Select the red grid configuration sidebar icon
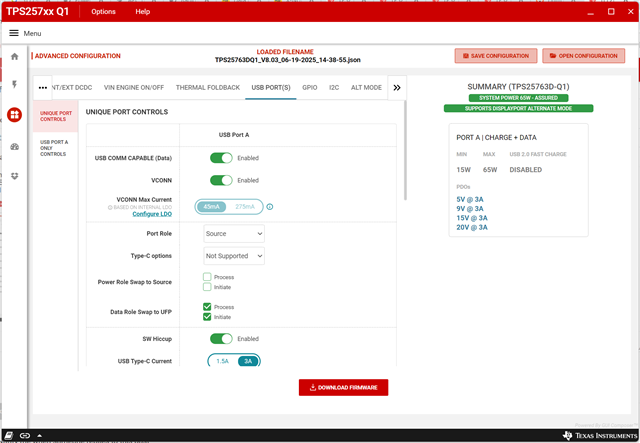The width and height of the screenshot is (640, 443). 15,115
